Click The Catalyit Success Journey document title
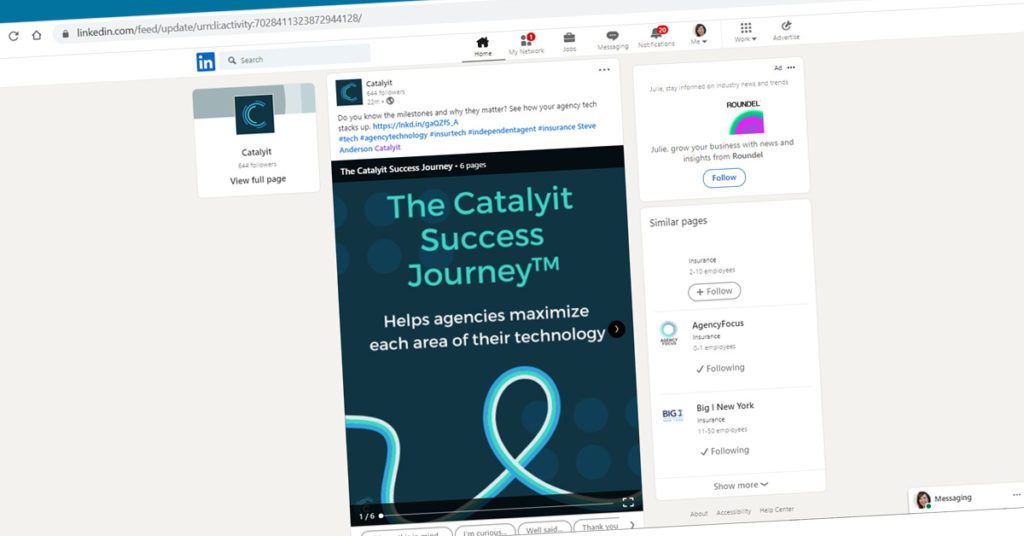Screen dimensions: 1024x536 pos(396,169)
